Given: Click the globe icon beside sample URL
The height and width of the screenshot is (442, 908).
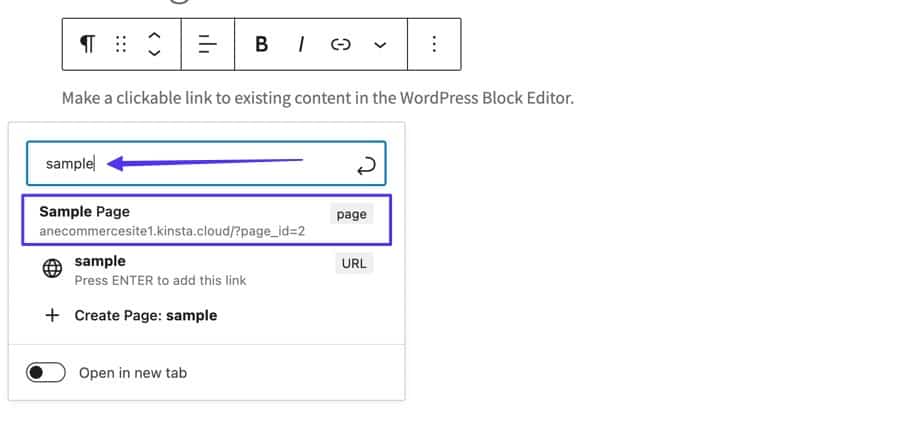Looking at the screenshot, I should click(x=52, y=269).
